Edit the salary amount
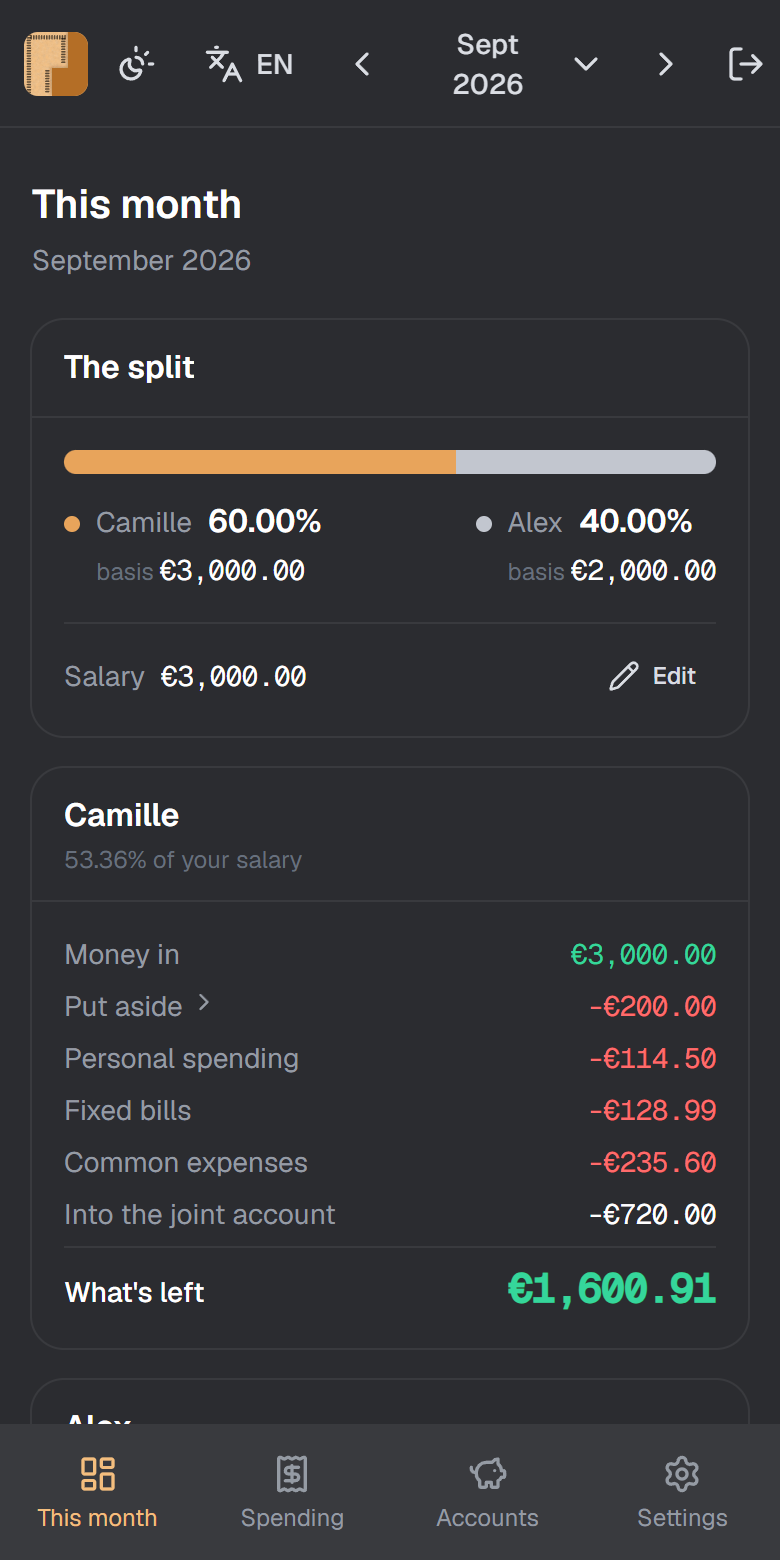Image resolution: width=780 pixels, height=1560 pixels. point(234,677)
